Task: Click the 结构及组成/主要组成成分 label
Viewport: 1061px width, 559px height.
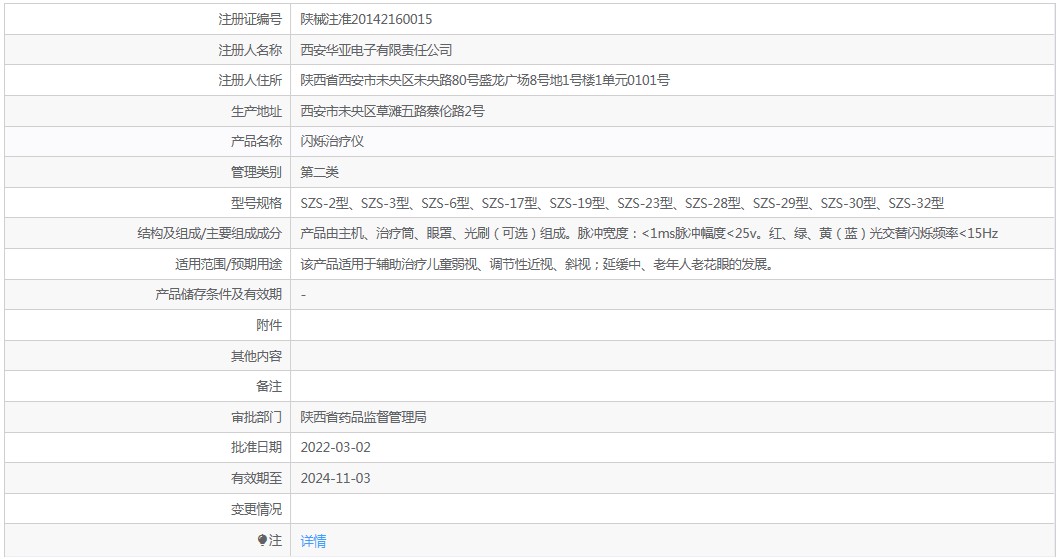Action: point(210,233)
